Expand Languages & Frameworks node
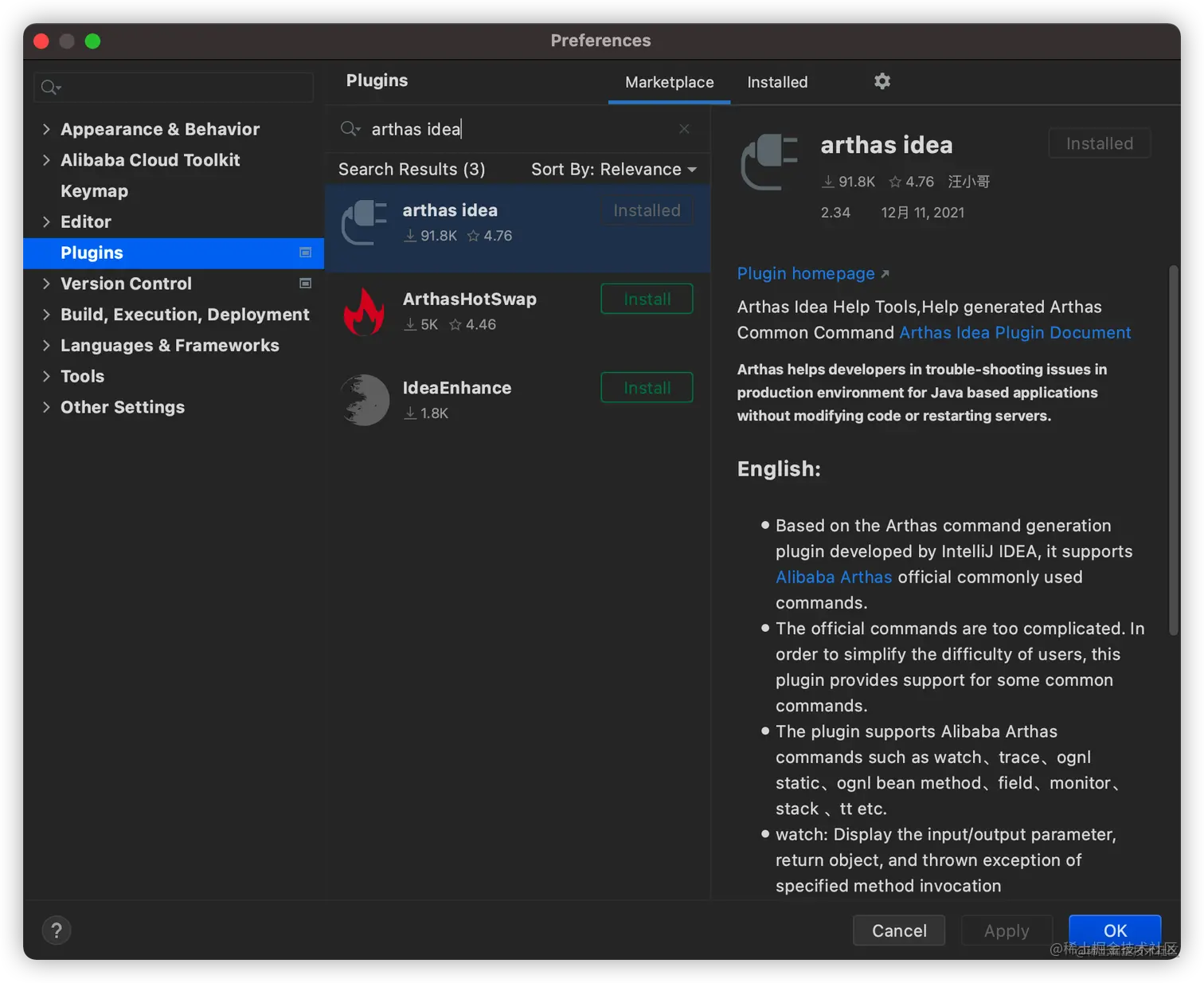The width and height of the screenshot is (1204, 983). point(46,345)
